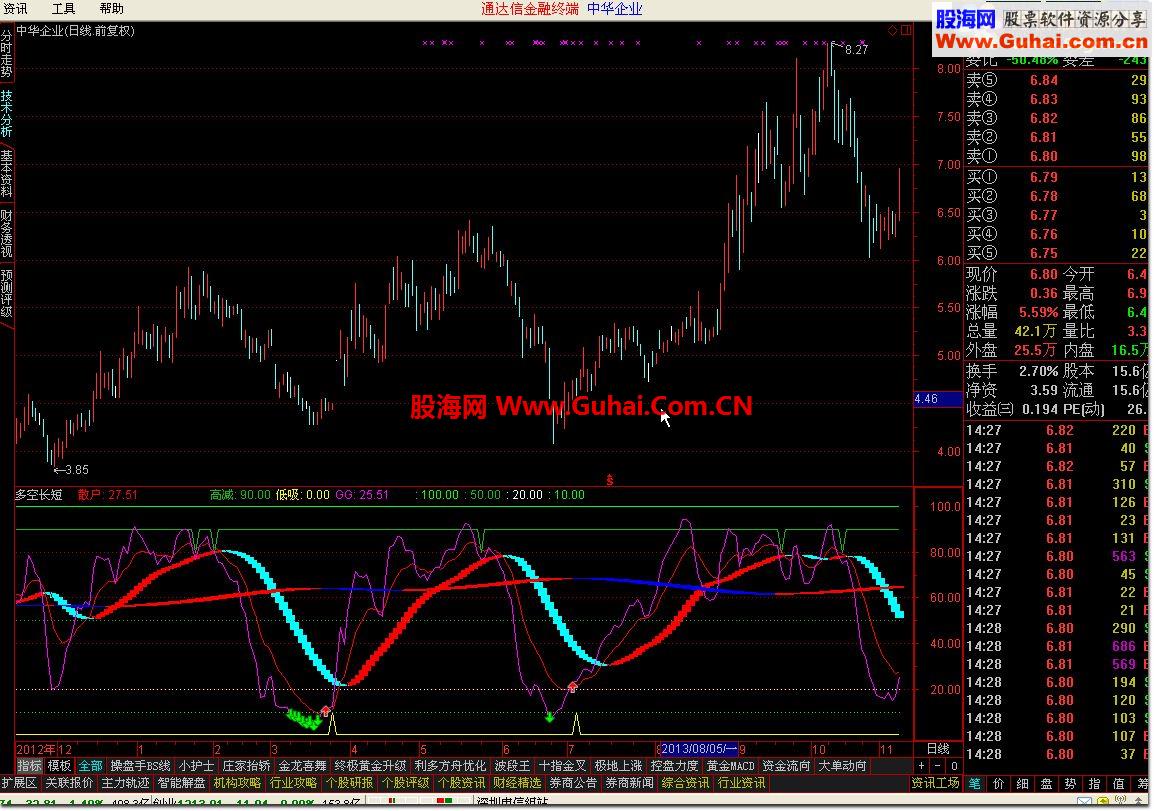1154x811 pixels.
Task: Click the 4.46 price marker on axis
Action: (x=937, y=399)
